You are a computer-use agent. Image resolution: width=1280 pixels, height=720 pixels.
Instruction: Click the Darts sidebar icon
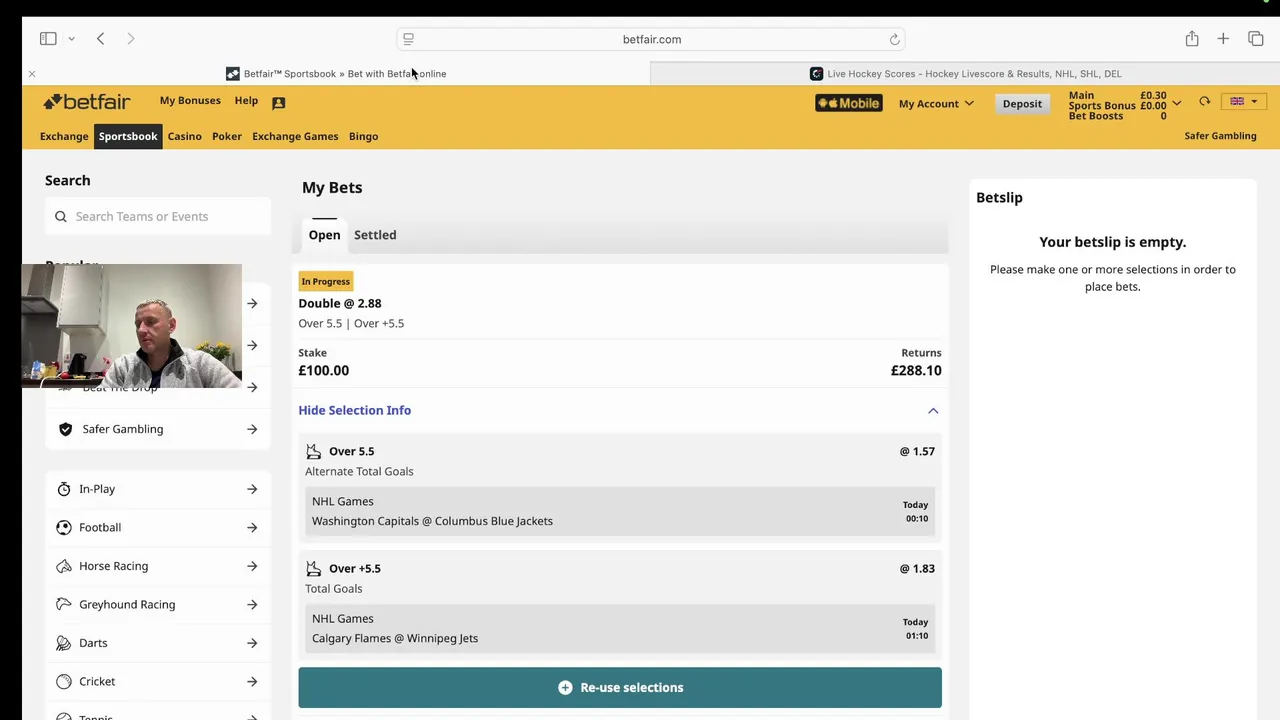(64, 643)
